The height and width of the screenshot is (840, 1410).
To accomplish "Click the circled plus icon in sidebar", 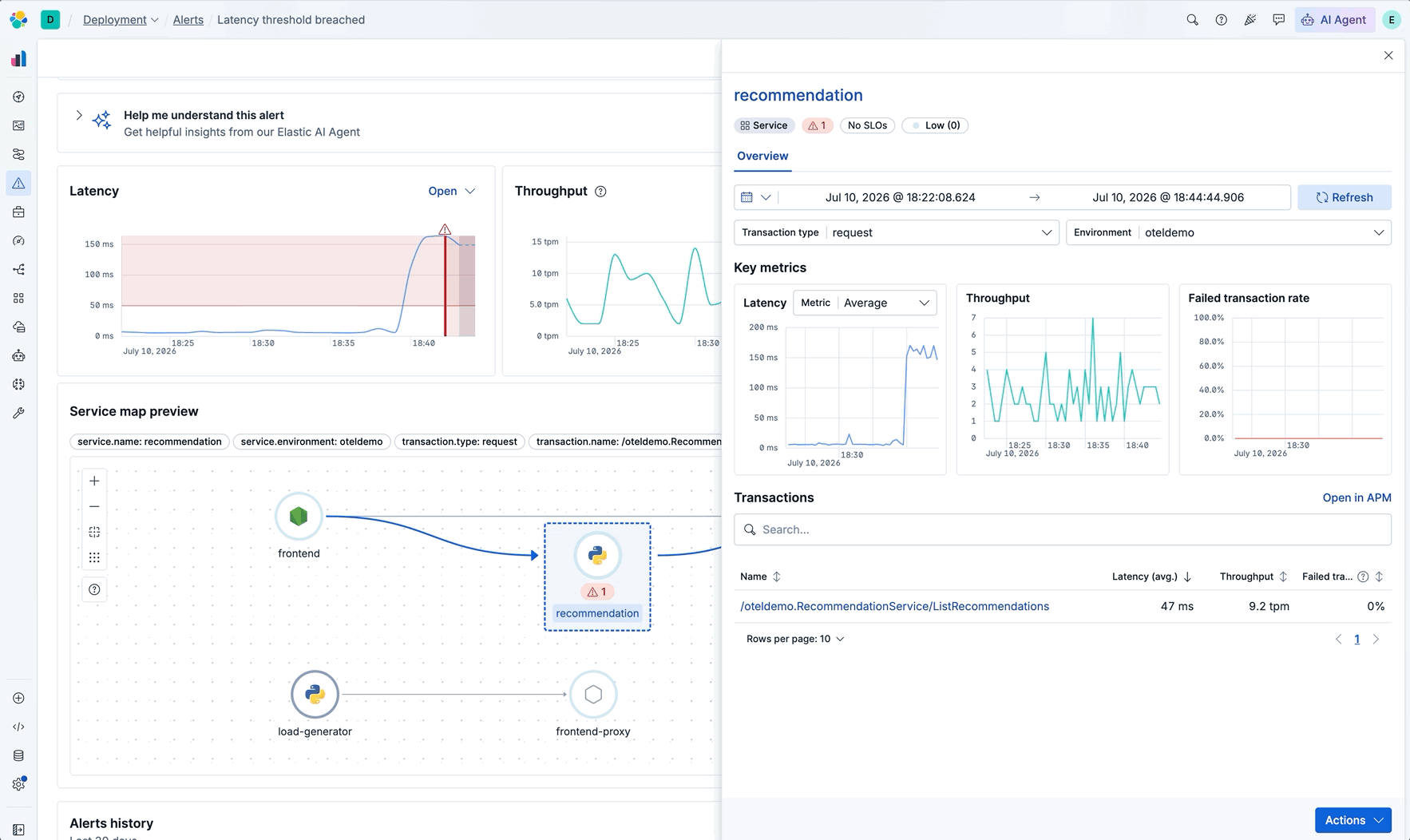I will (x=18, y=698).
